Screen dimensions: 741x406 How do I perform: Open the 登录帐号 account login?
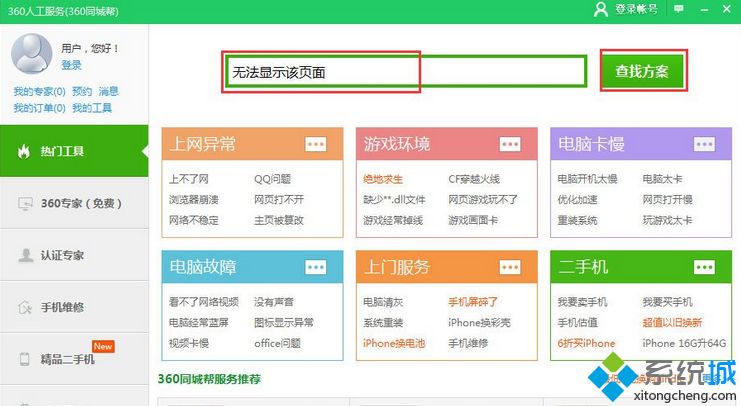click(626, 9)
